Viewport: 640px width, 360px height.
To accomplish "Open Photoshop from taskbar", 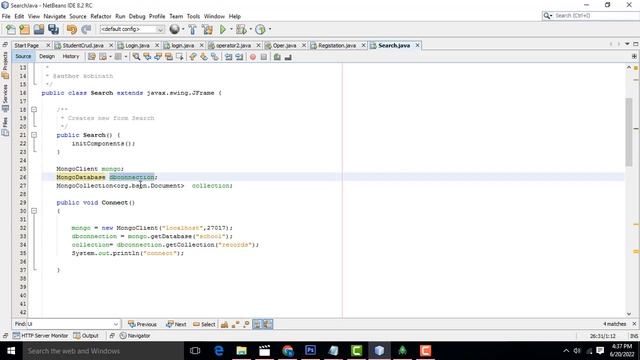I will pyautogui.click(x=311, y=351).
